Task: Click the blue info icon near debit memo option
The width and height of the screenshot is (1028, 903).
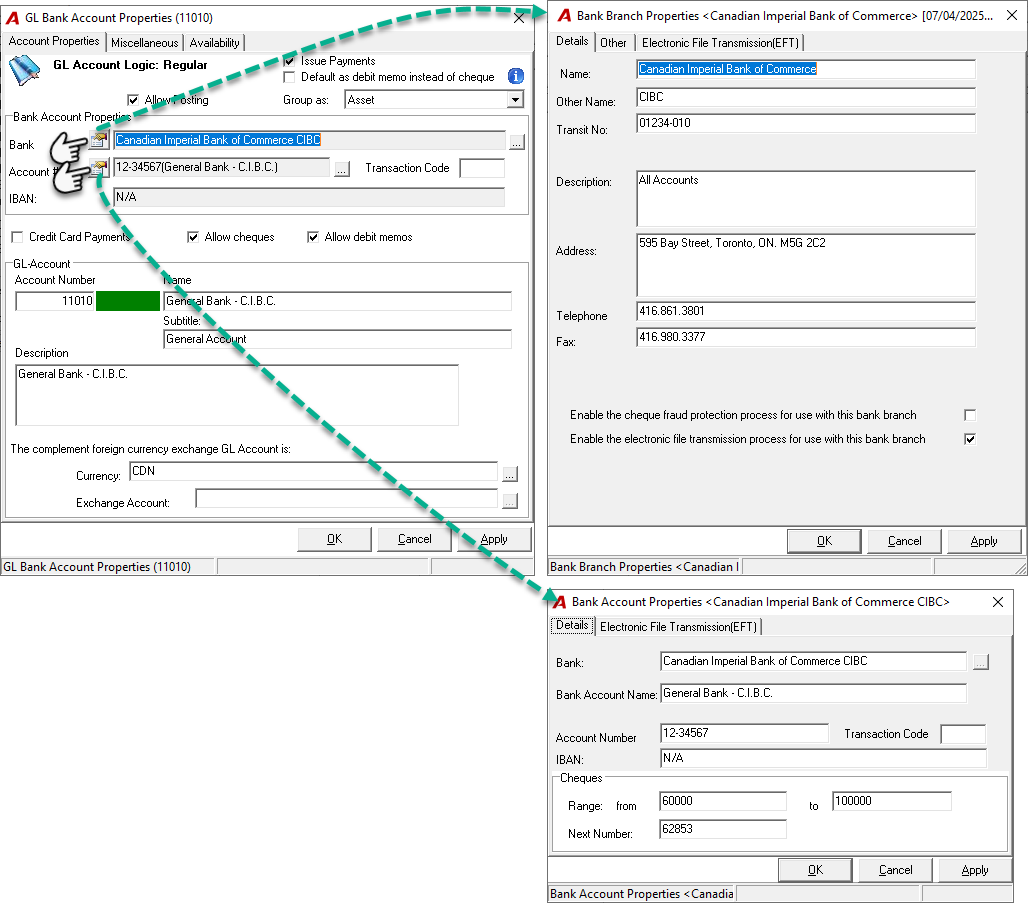Action: coord(516,76)
